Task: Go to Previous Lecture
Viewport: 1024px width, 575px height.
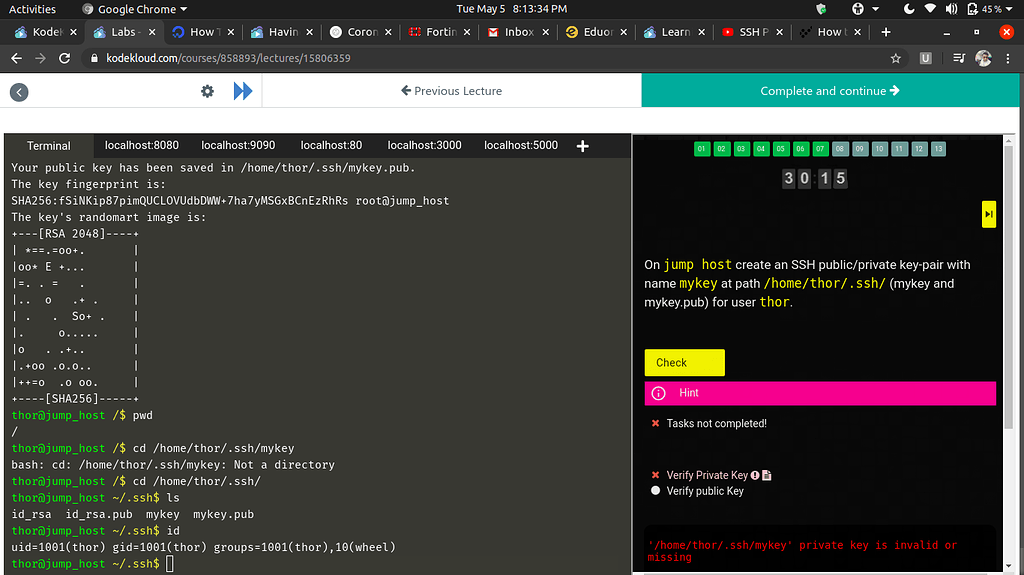Action: tap(451, 91)
